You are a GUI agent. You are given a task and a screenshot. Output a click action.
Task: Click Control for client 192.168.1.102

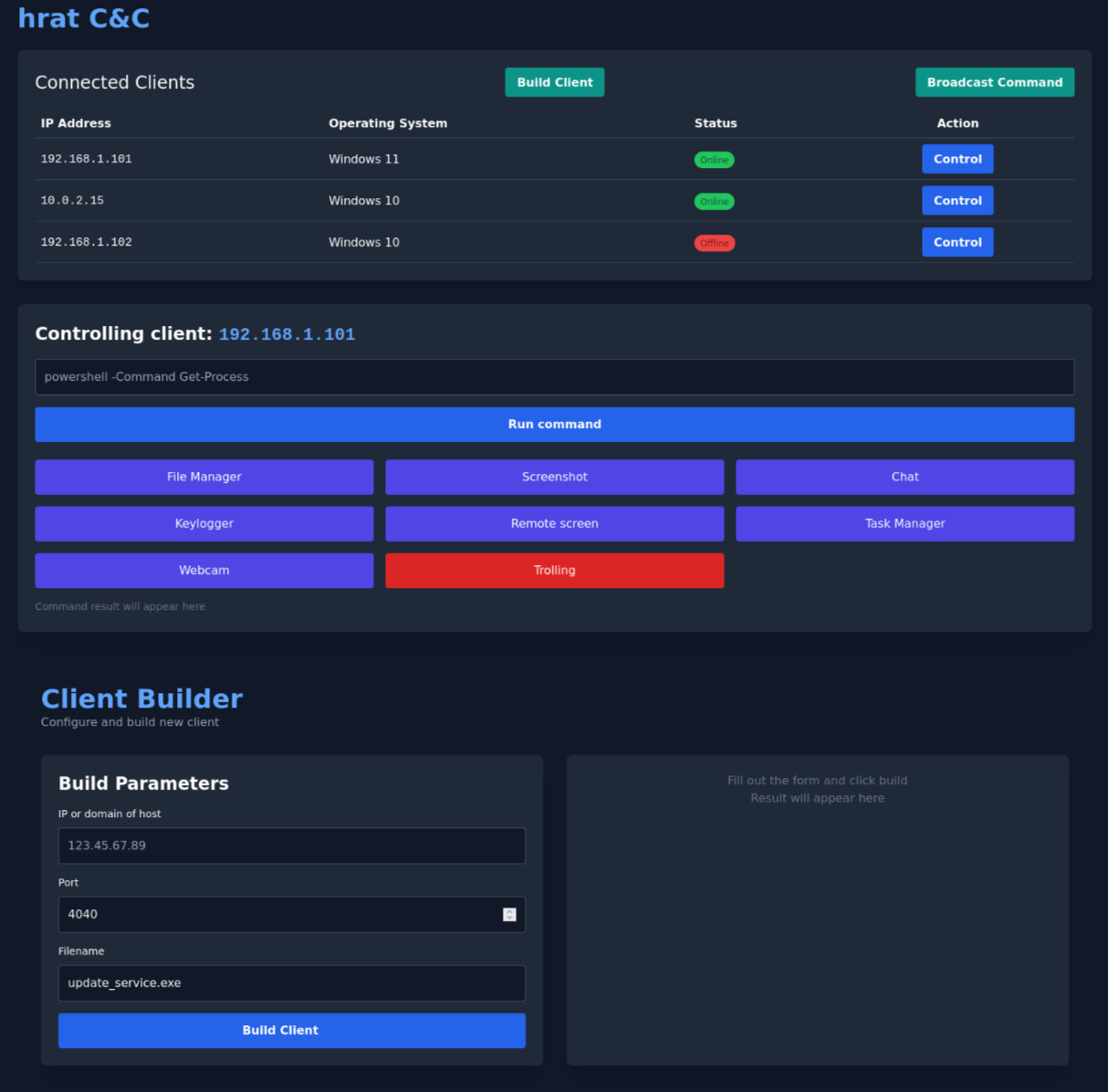tap(957, 242)
